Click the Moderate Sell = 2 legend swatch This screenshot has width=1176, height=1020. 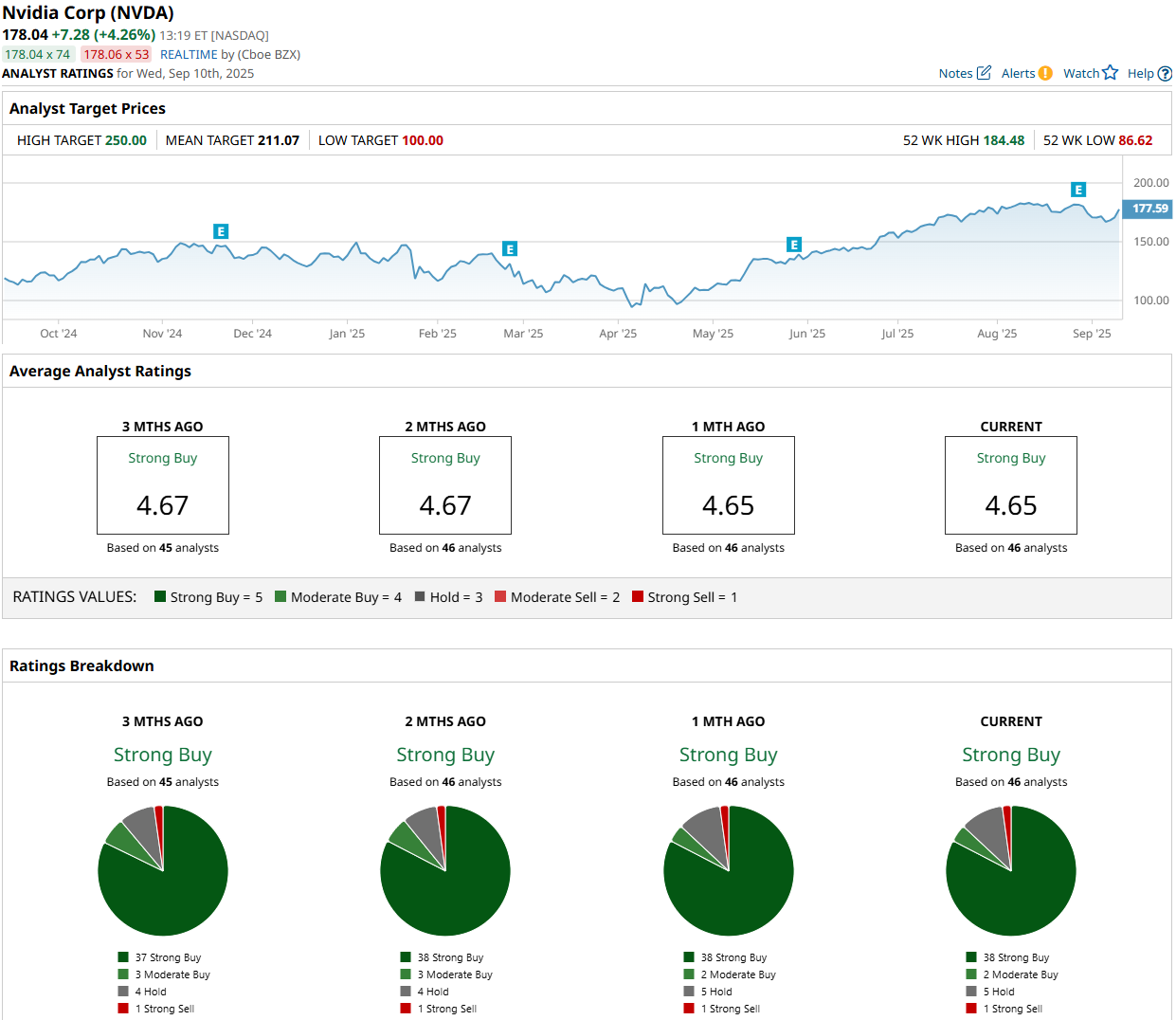pyautogui.click(x=500, y=596)
